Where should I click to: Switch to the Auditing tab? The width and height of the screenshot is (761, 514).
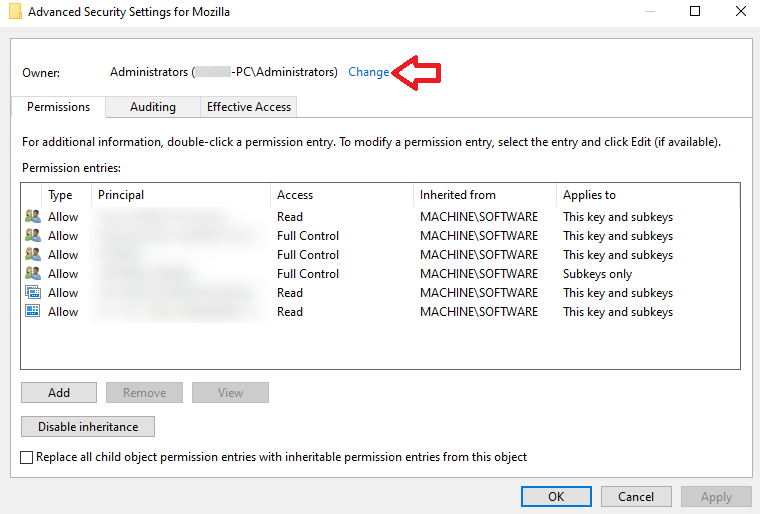pyautogui.click(x=152, y=107)
